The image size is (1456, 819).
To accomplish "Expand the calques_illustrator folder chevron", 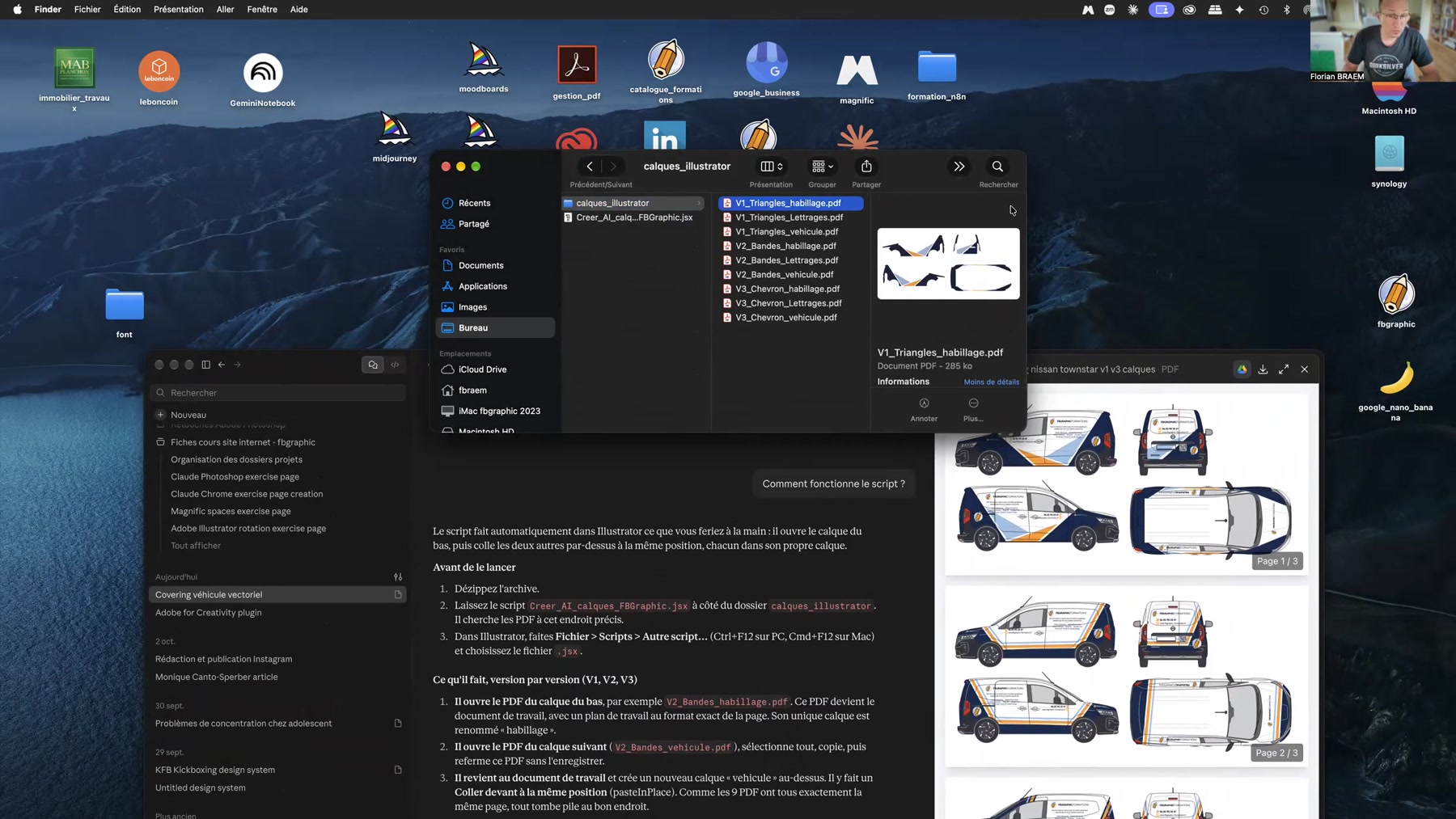I will point(699,204).
